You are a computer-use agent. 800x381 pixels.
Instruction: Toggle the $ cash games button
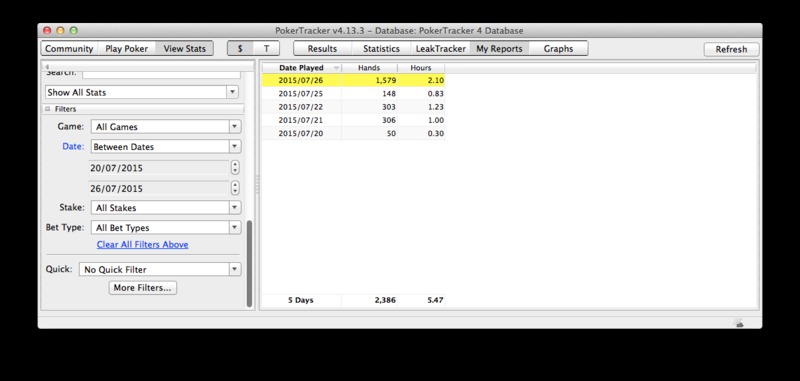click(x=240, y=48)
